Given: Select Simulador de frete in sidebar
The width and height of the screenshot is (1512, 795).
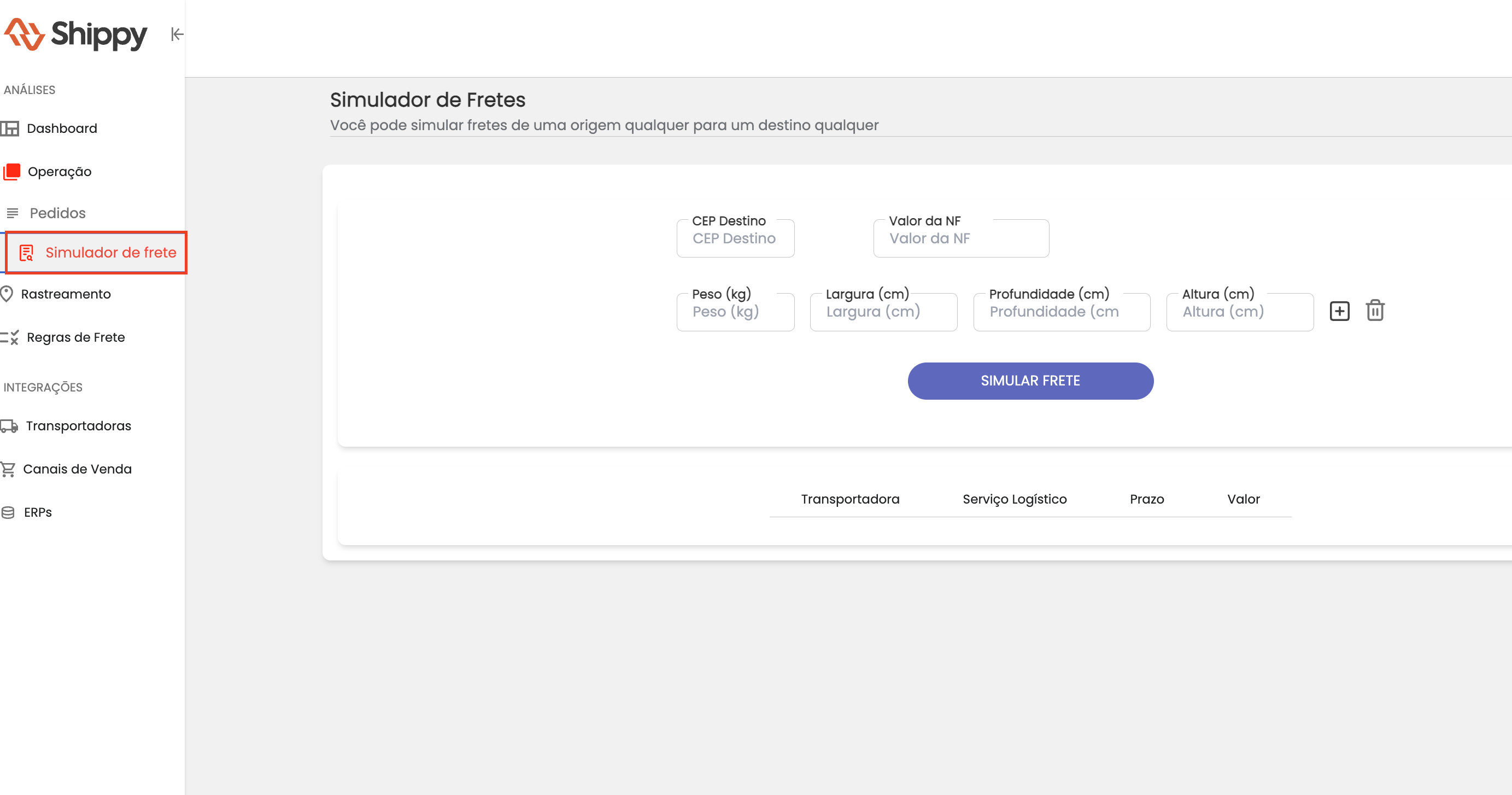Looking at the screenshot, I should [110, 253].
